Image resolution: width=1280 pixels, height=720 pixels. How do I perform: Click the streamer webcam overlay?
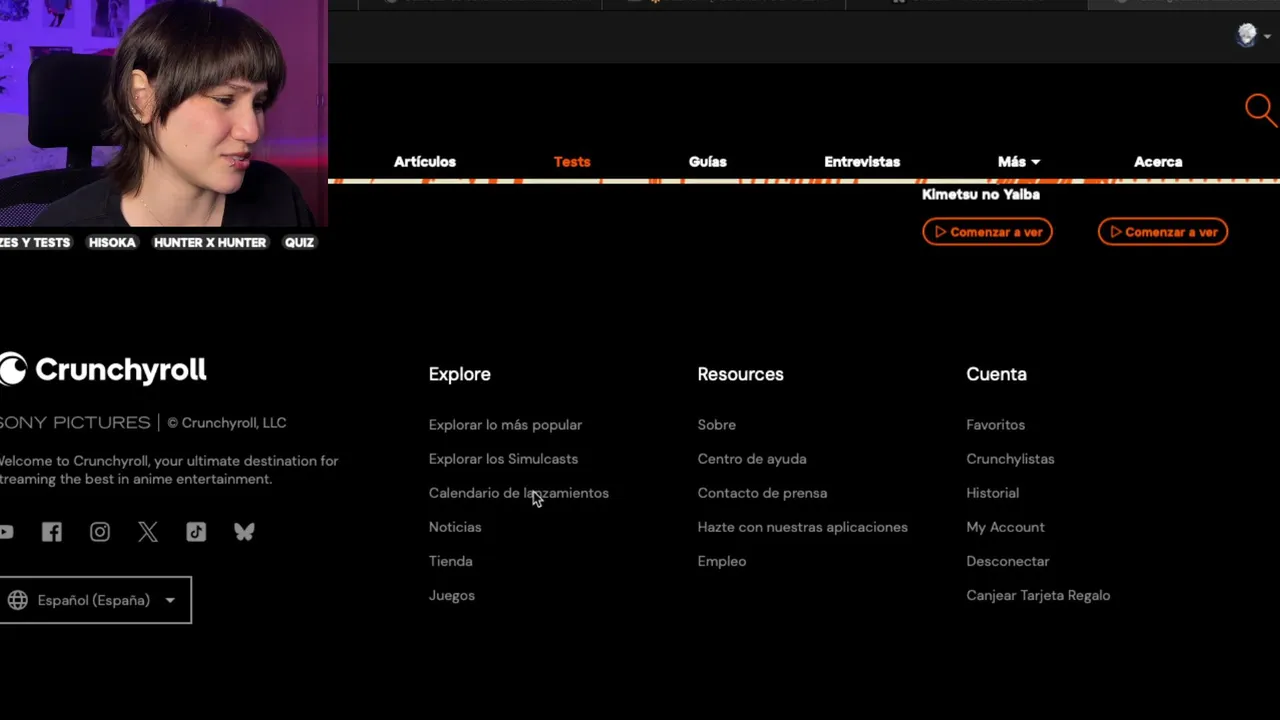tap(164, 114)
